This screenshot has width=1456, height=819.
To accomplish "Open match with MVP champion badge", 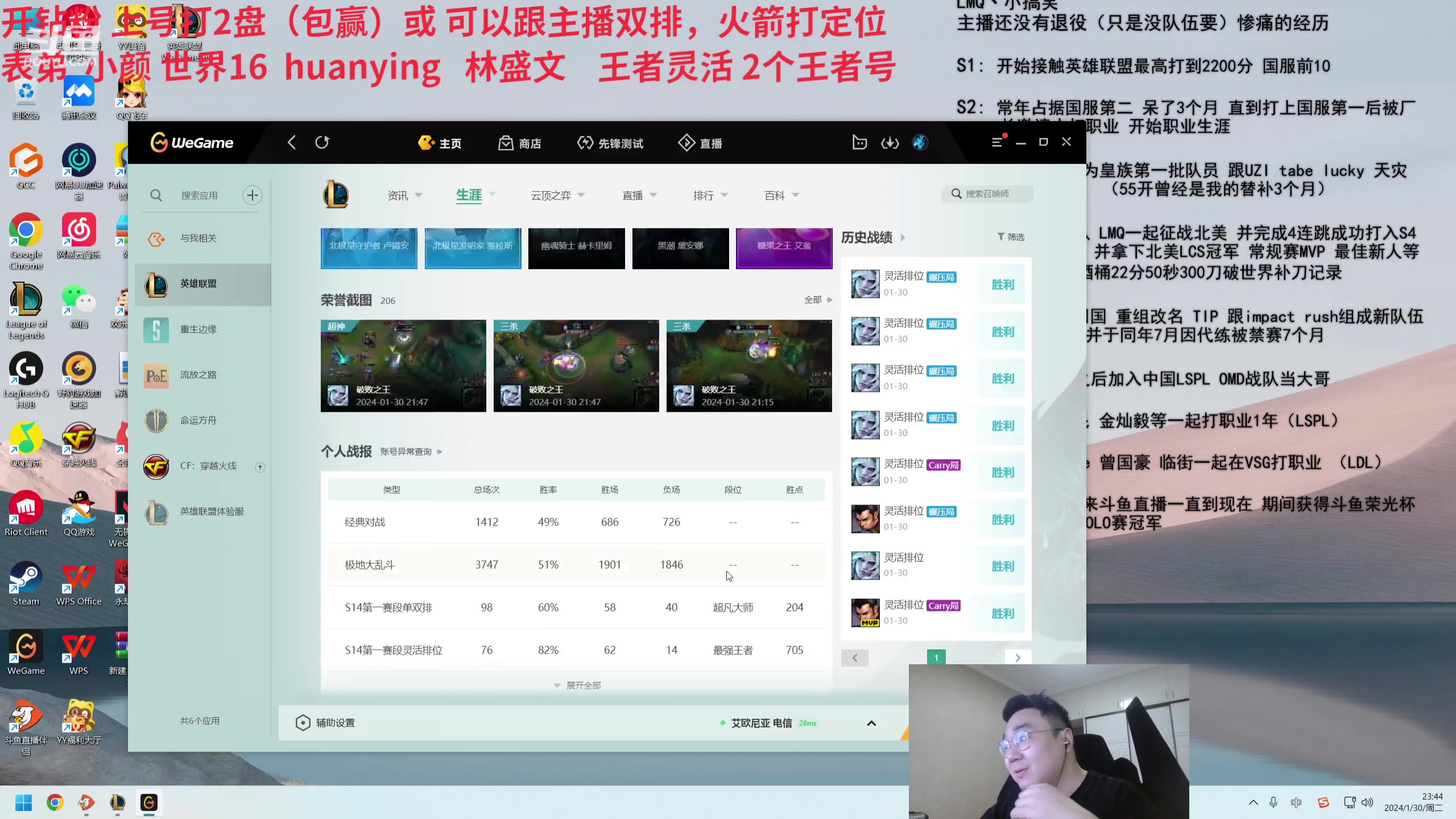I will [937, 613].
